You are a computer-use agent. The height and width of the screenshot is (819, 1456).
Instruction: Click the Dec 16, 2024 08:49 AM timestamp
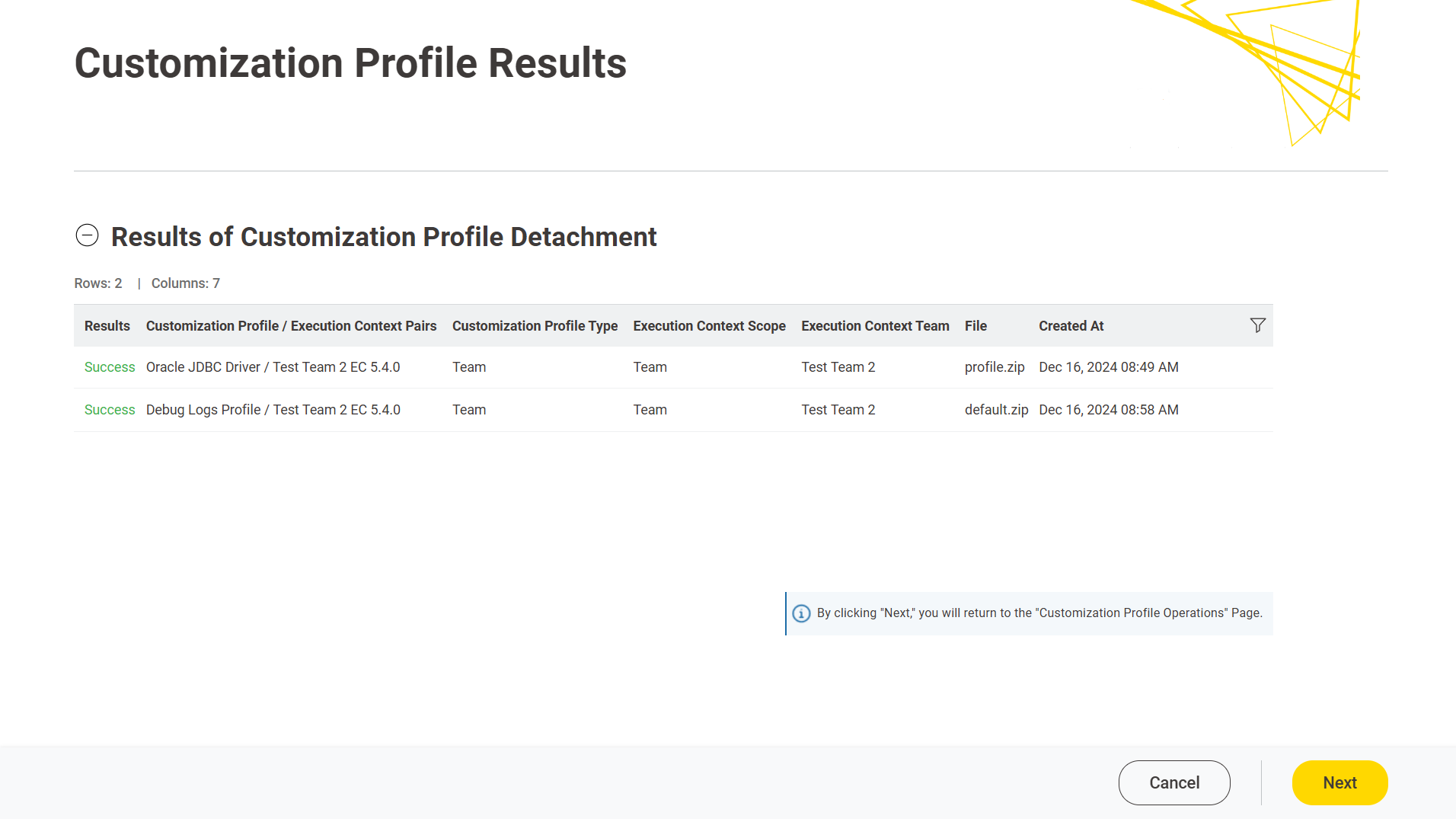(1109, 367)
